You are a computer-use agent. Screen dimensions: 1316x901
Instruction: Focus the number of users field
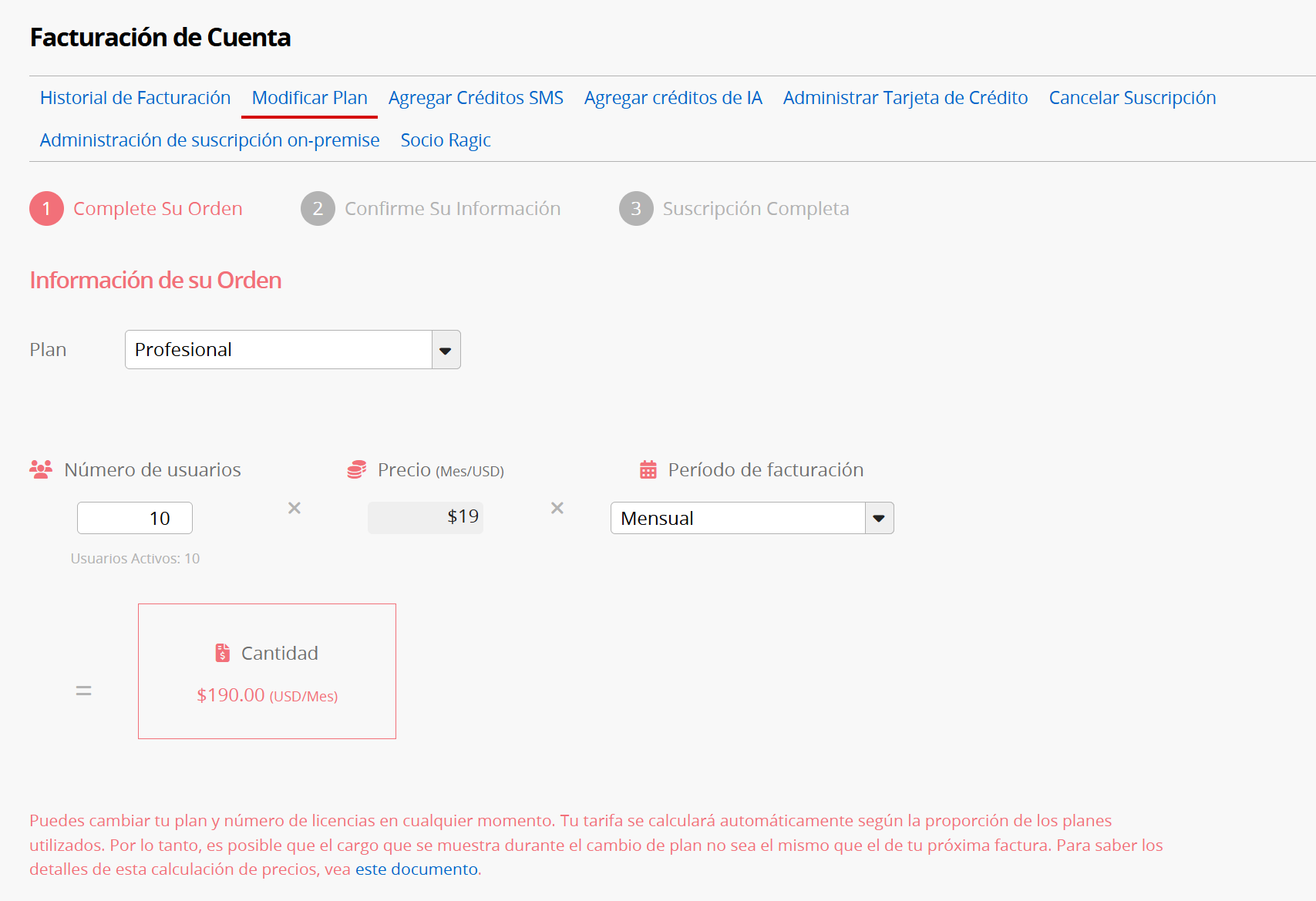point(135,518)
